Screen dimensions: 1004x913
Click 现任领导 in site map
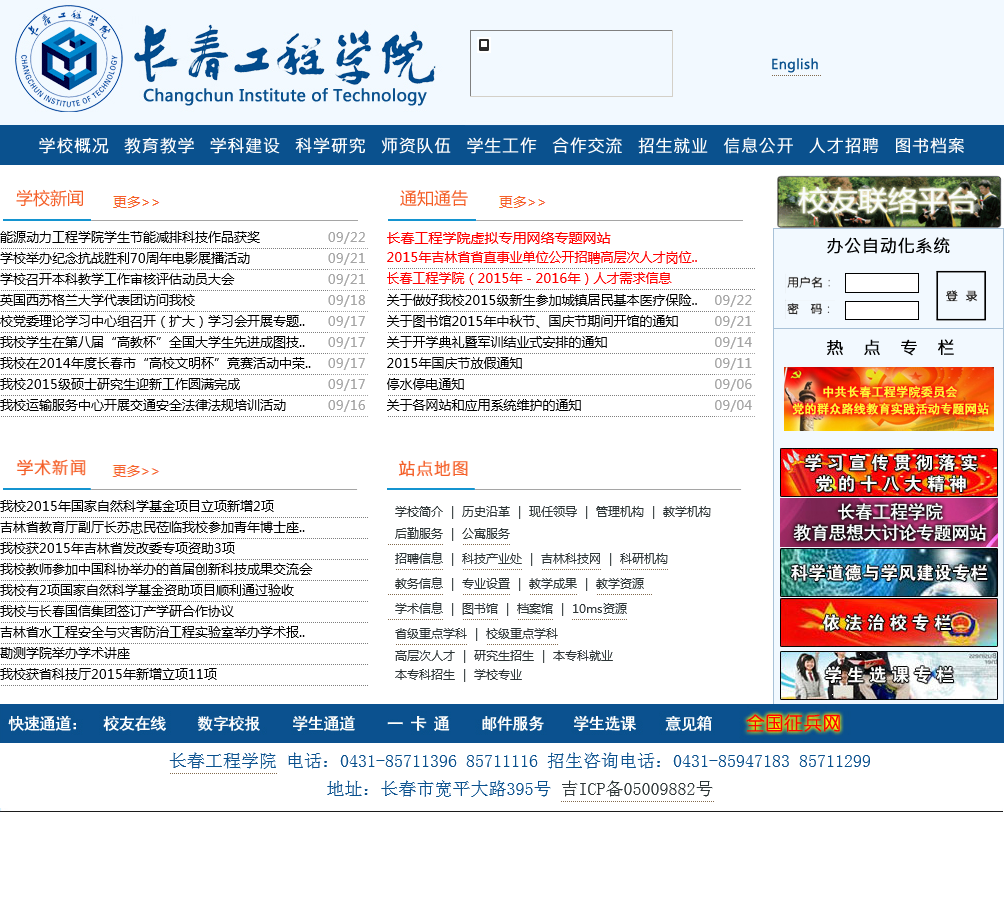[553, 512]
